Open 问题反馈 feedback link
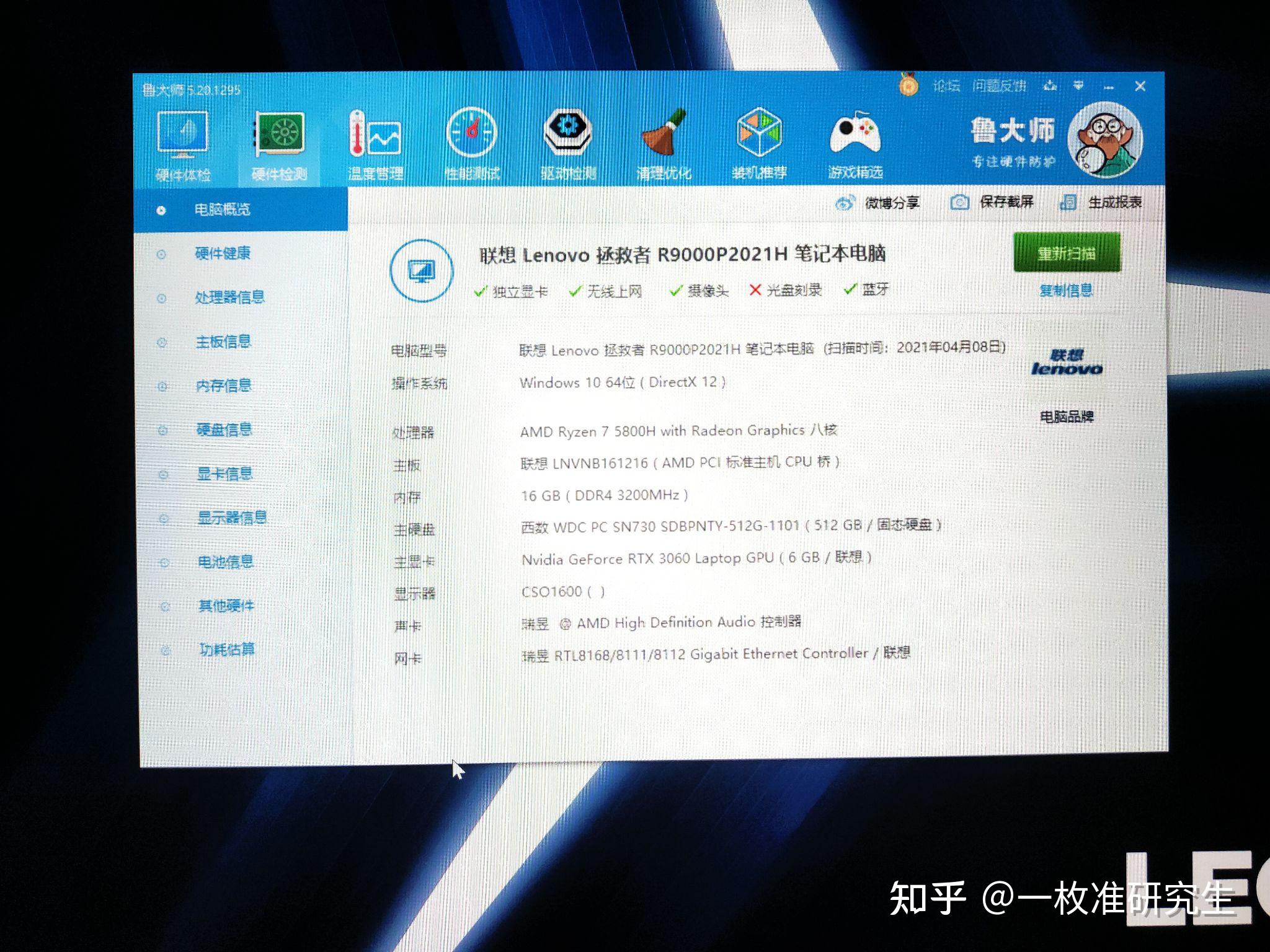The image size is (1270, 952). (x=999, y=86)
